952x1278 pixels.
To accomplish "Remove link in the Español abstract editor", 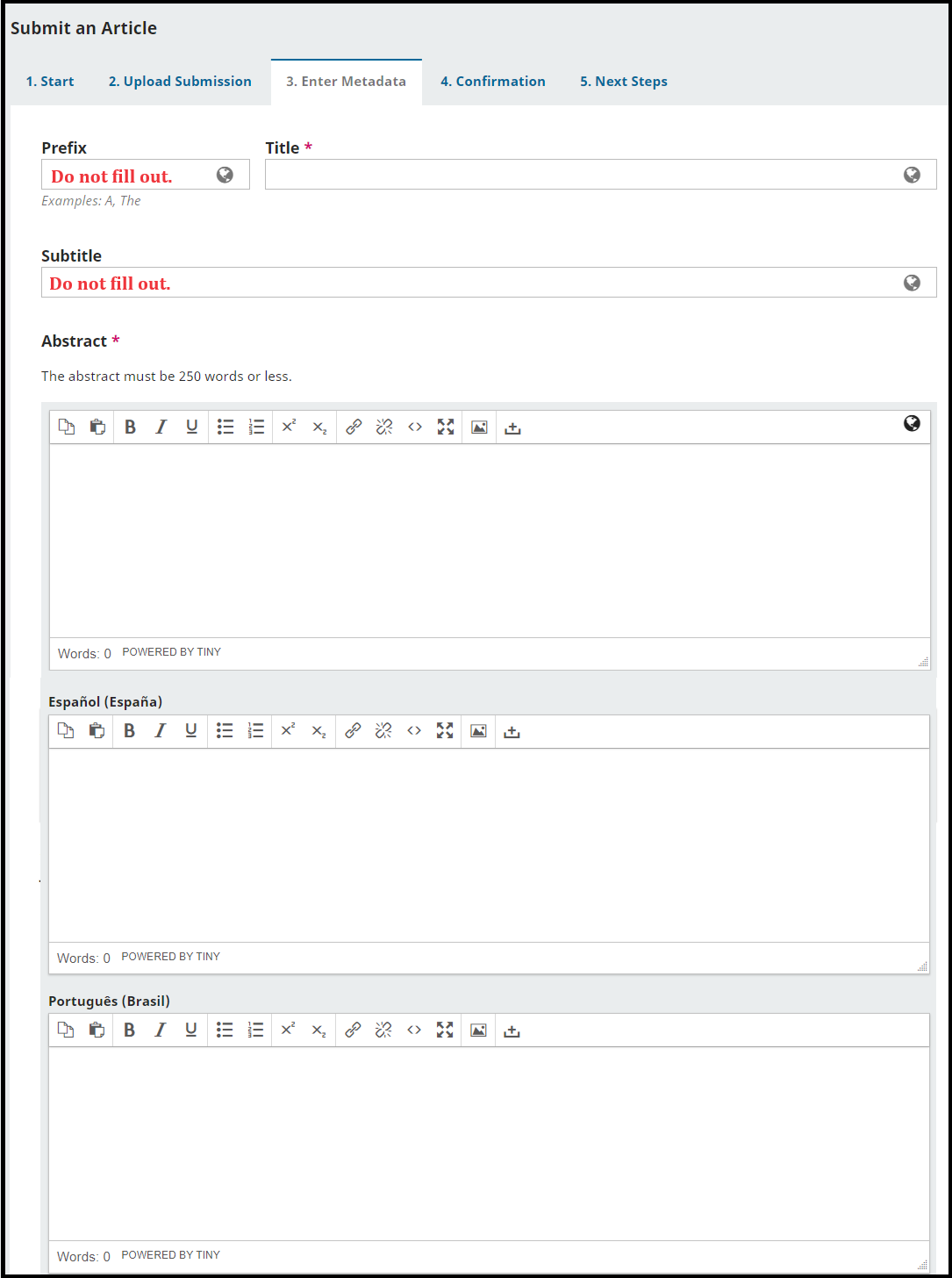I will (383, 730).
